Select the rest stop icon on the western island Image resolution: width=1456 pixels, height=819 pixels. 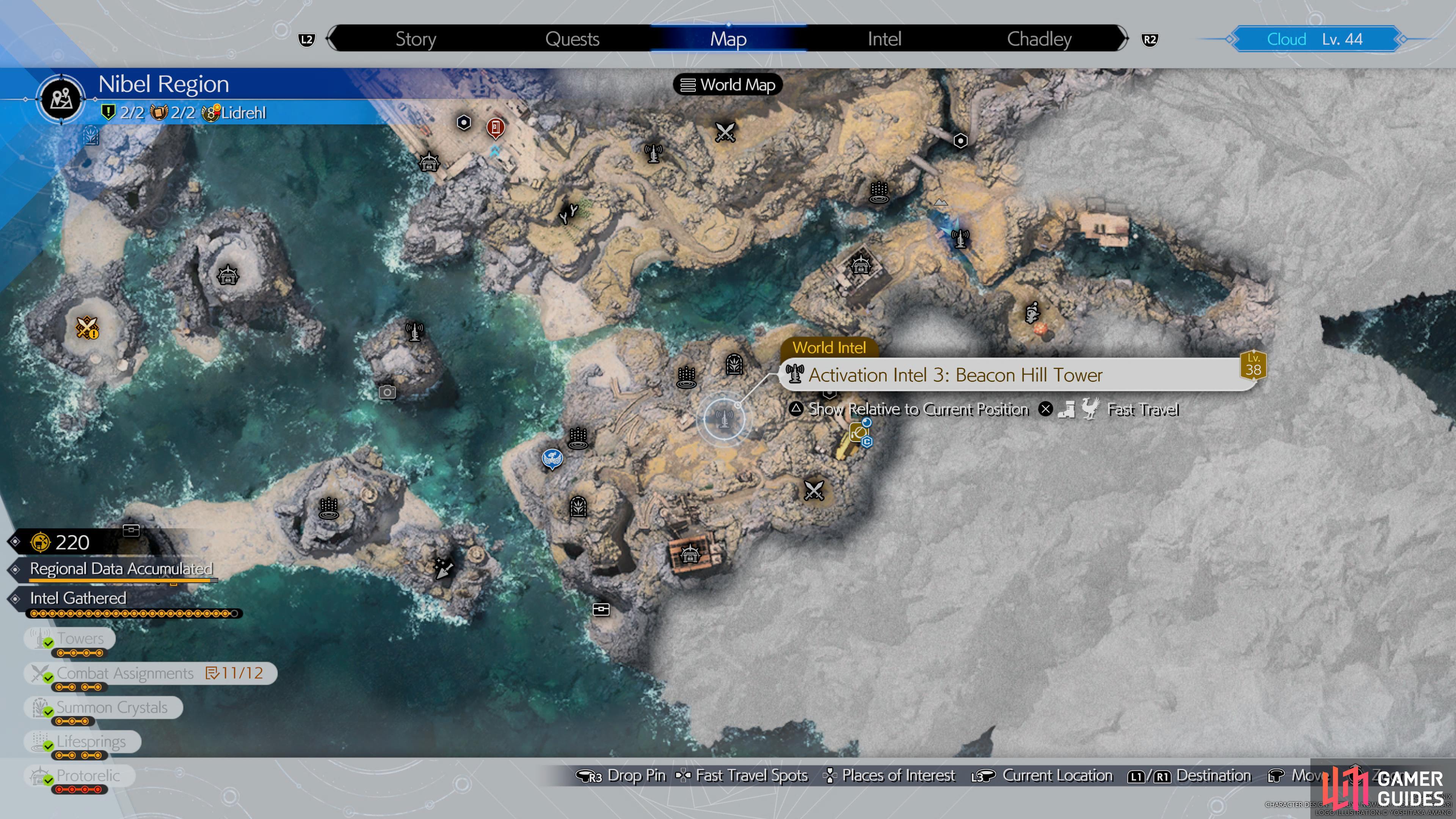coord(228,275)
